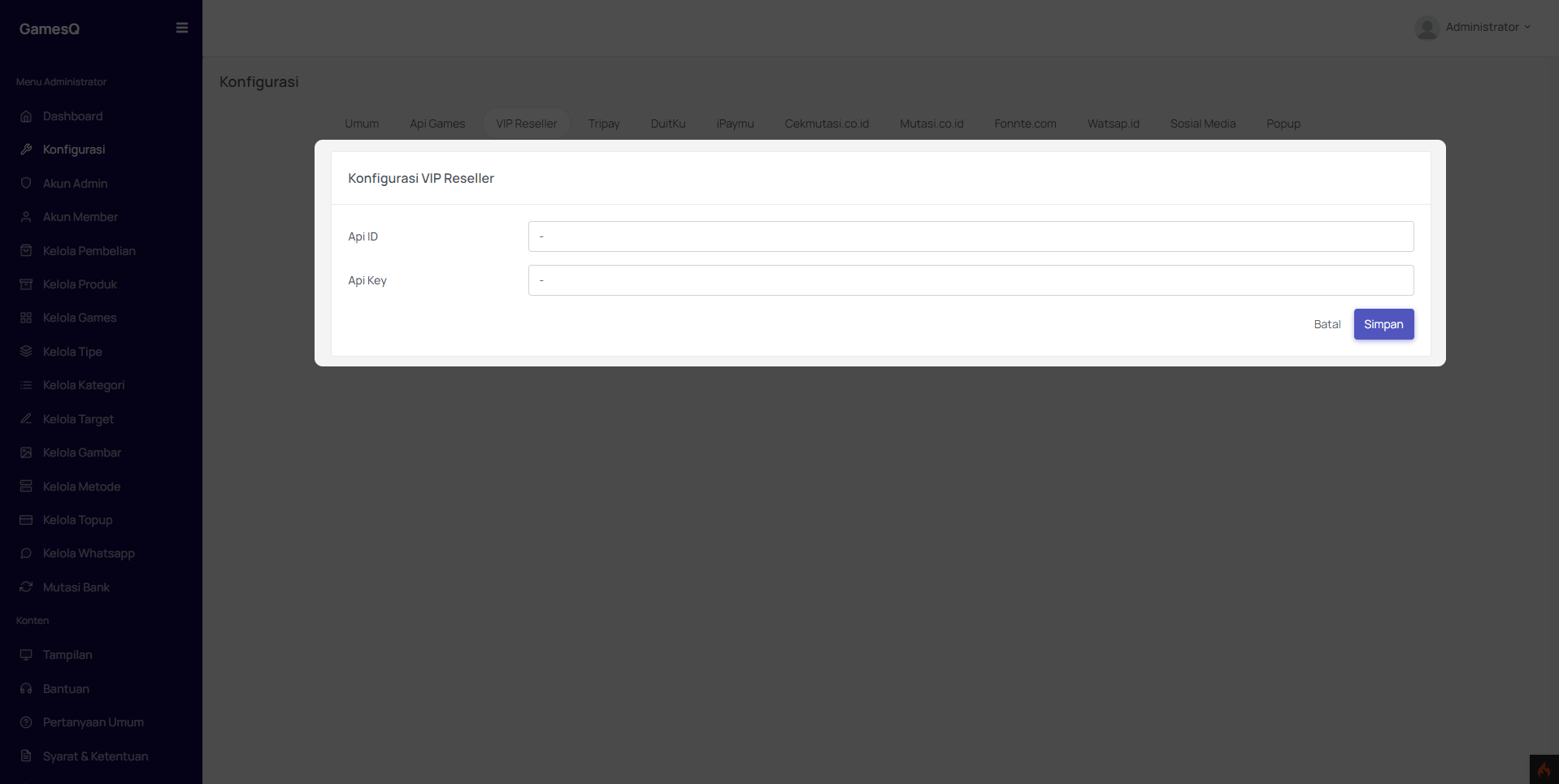Click the Kelola Kategori list icon
This screenshot has height=784, width=1559.
[26, 385]
